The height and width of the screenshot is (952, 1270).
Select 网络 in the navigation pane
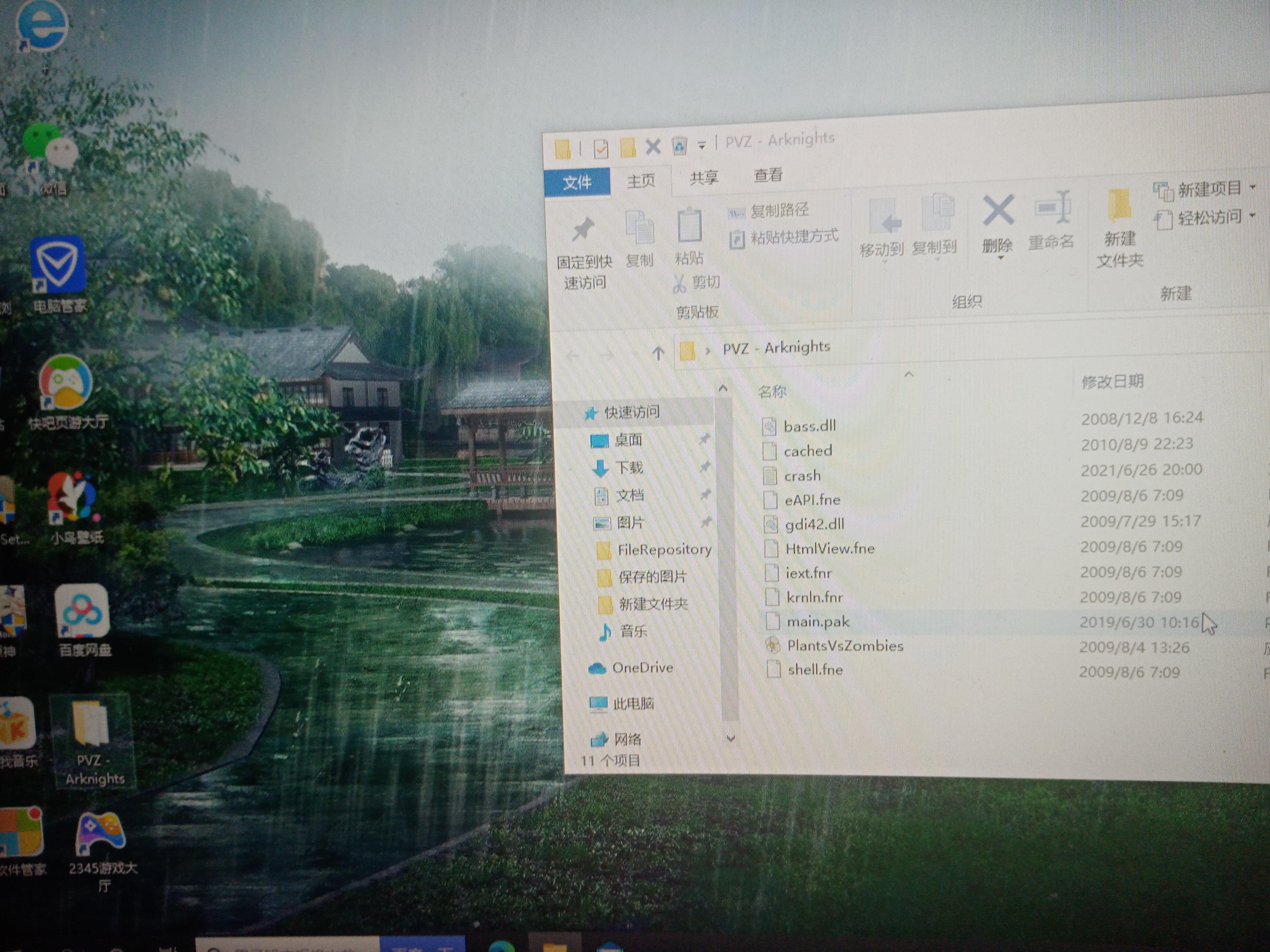click(x=615, y=739)
